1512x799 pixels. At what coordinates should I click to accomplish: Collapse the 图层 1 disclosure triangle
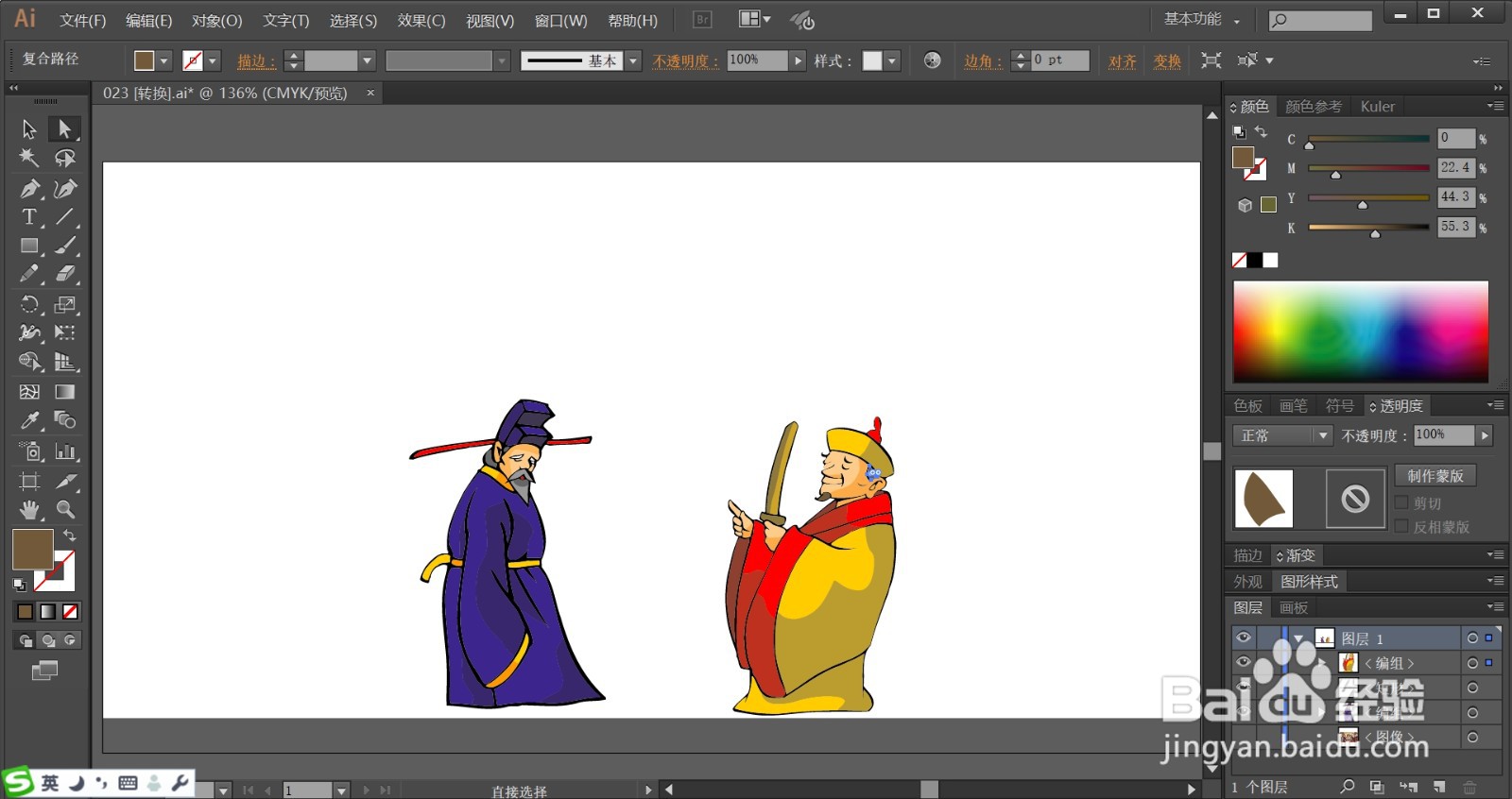coord(1298,638)
